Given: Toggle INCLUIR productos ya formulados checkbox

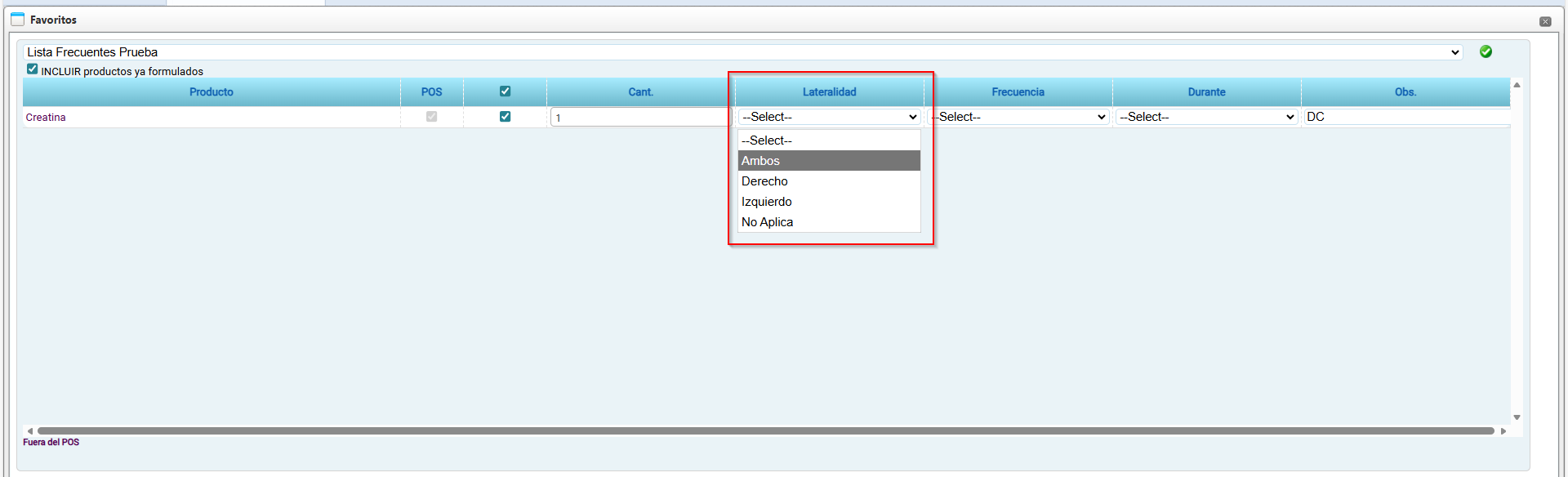Looking at the screenshot, I should tap(32, 69).
